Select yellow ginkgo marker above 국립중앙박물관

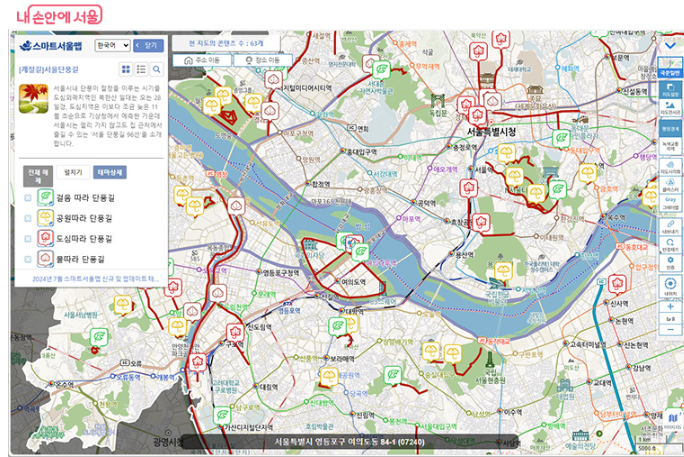point(503,272)
